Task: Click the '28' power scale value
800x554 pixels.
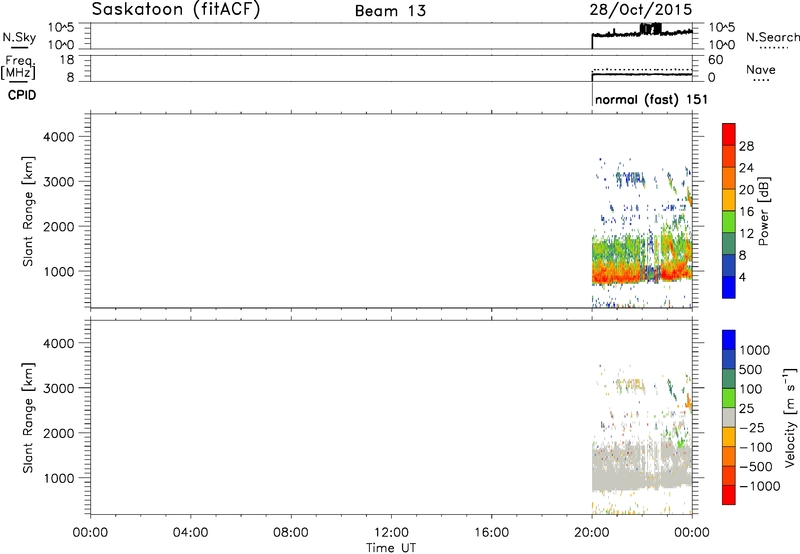Action: point(746,147)
